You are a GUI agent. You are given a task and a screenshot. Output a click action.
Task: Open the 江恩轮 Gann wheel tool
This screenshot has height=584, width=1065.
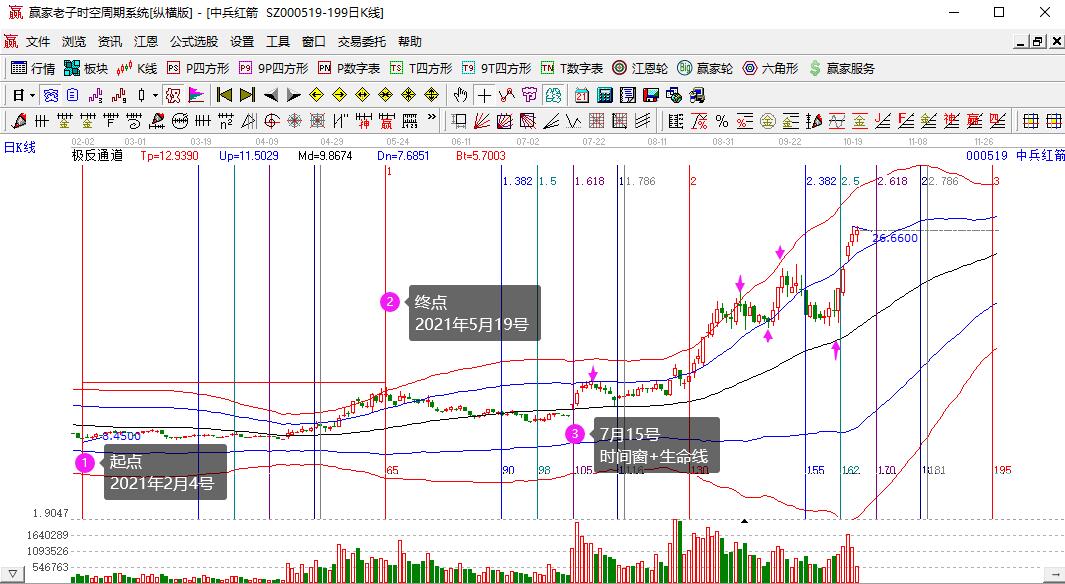click(x=640, y=68)
